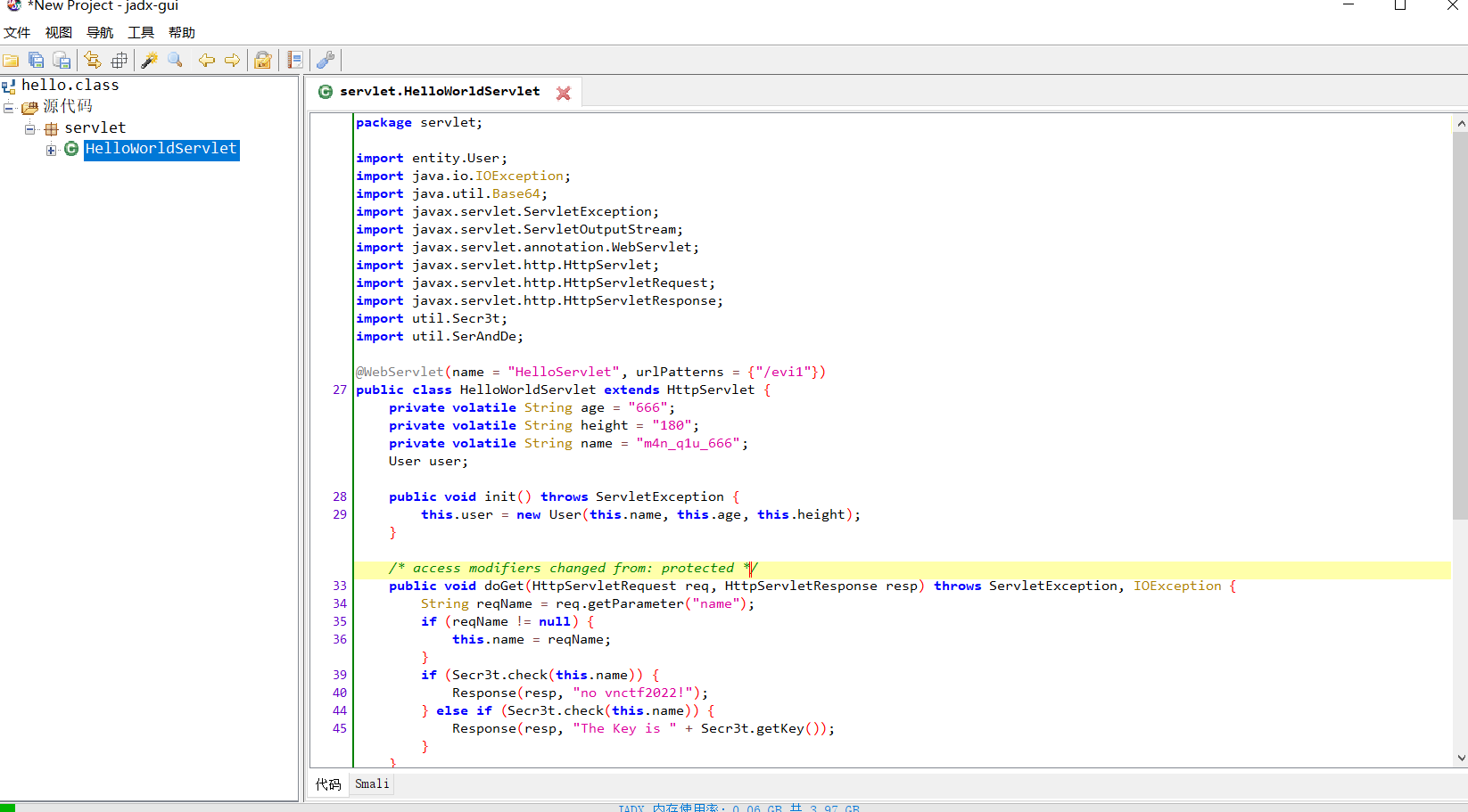Open the 工具 menu
Image resolution: width=1468 pixels, height=812 pixels.
click(x=141, y=33)
